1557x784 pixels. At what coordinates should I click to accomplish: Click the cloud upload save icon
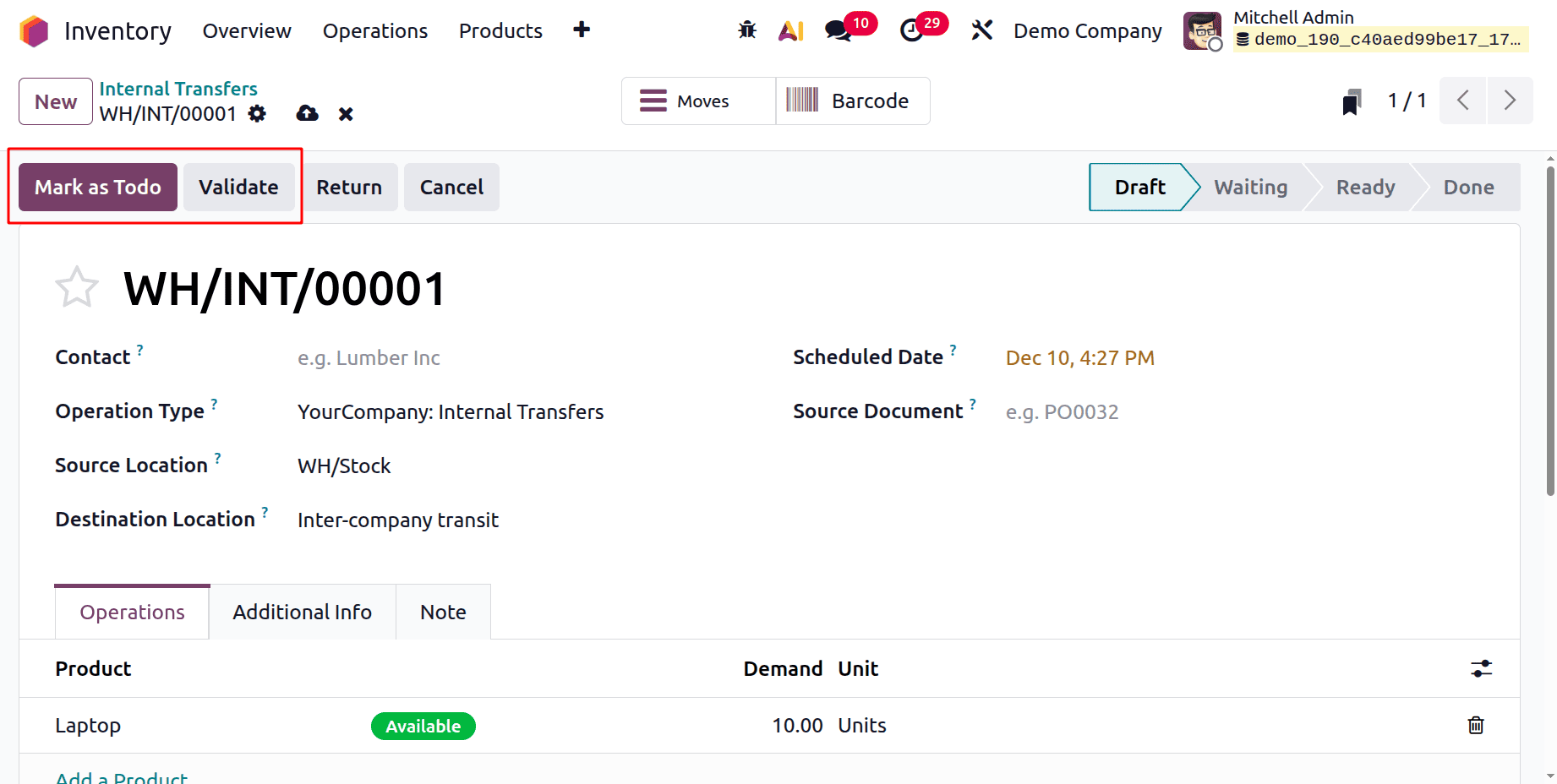pyautogui.click(x=307, y=113)
